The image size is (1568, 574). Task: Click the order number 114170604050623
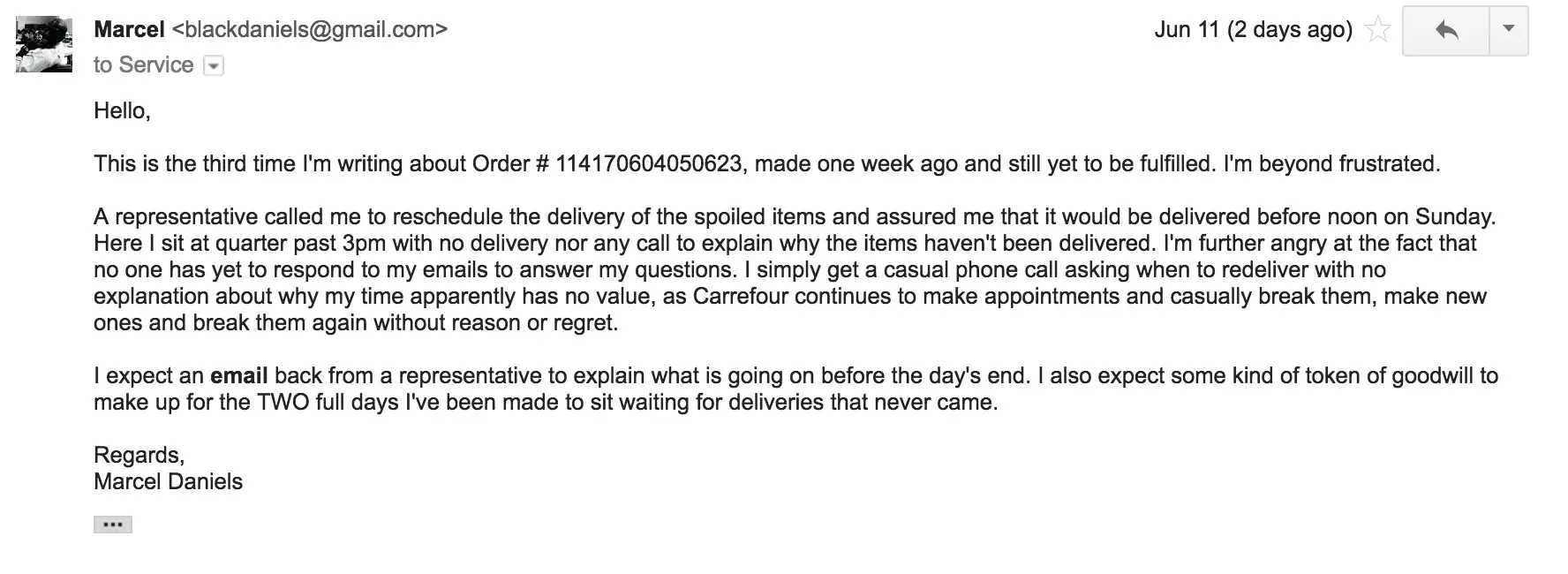pos(648,164)
